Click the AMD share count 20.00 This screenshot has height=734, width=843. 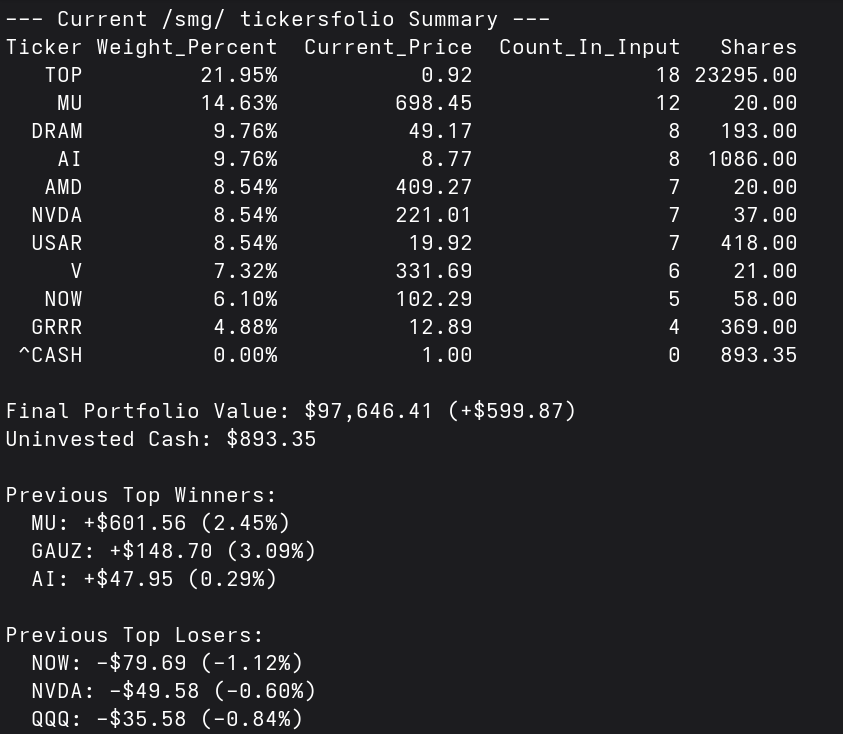pos(765,187)
